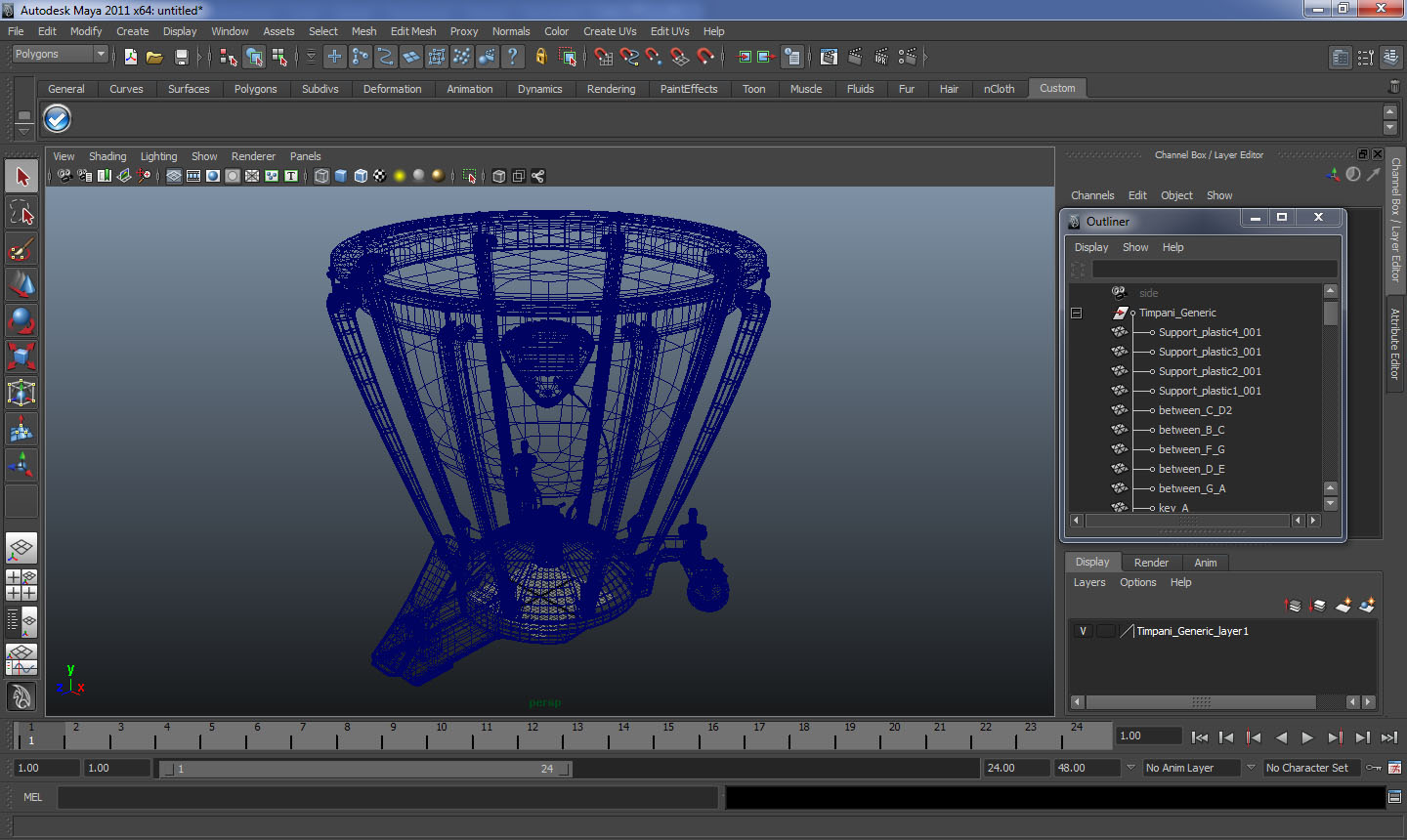Click the MEL command input field

coord(388,797)
